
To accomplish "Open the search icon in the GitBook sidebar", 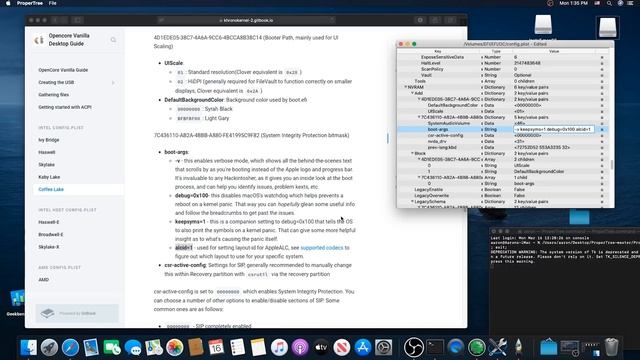I will pyautogui.click(x=113, y=40).
